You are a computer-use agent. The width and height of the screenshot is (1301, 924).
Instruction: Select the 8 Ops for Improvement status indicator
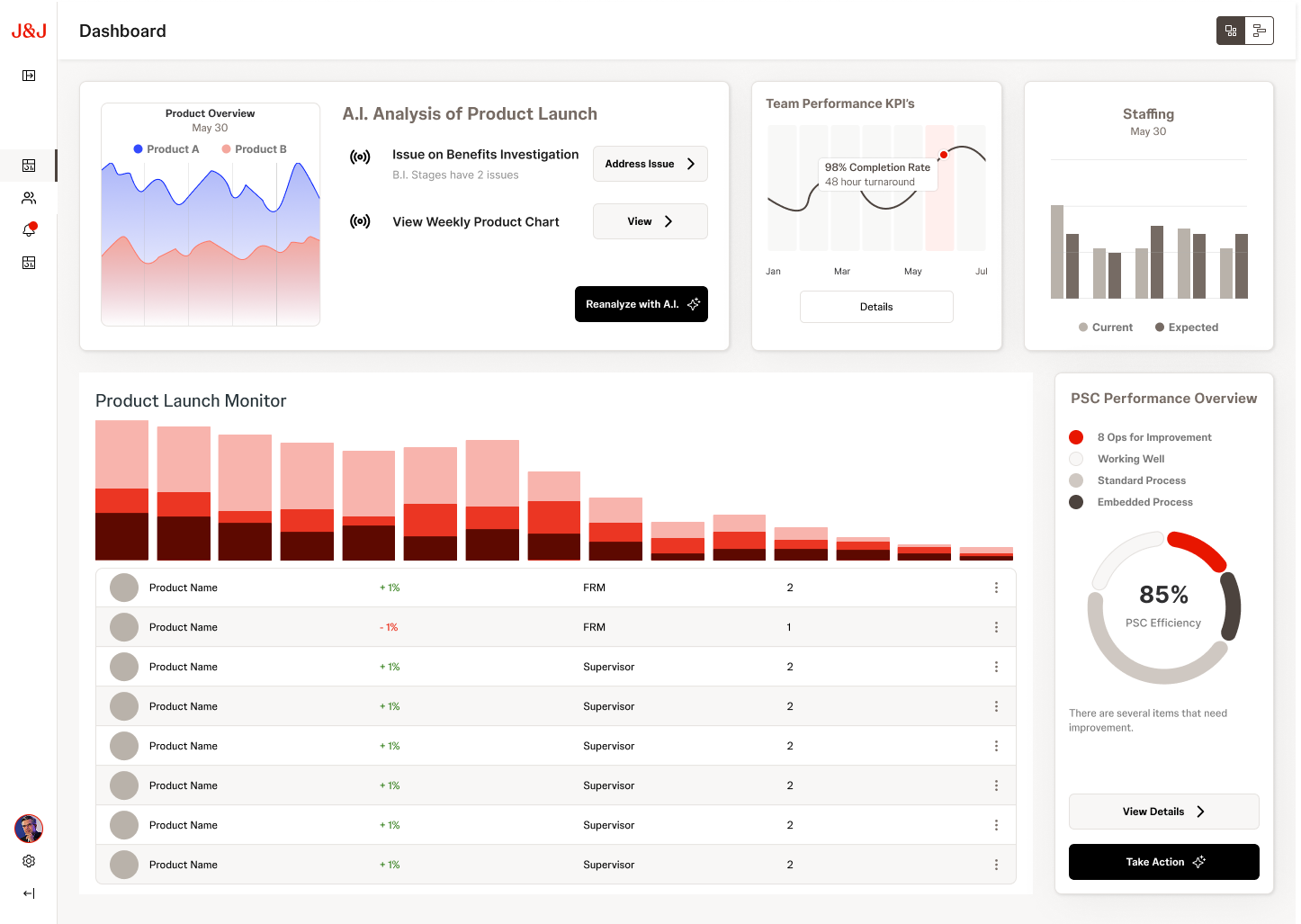pos(1076,437)
